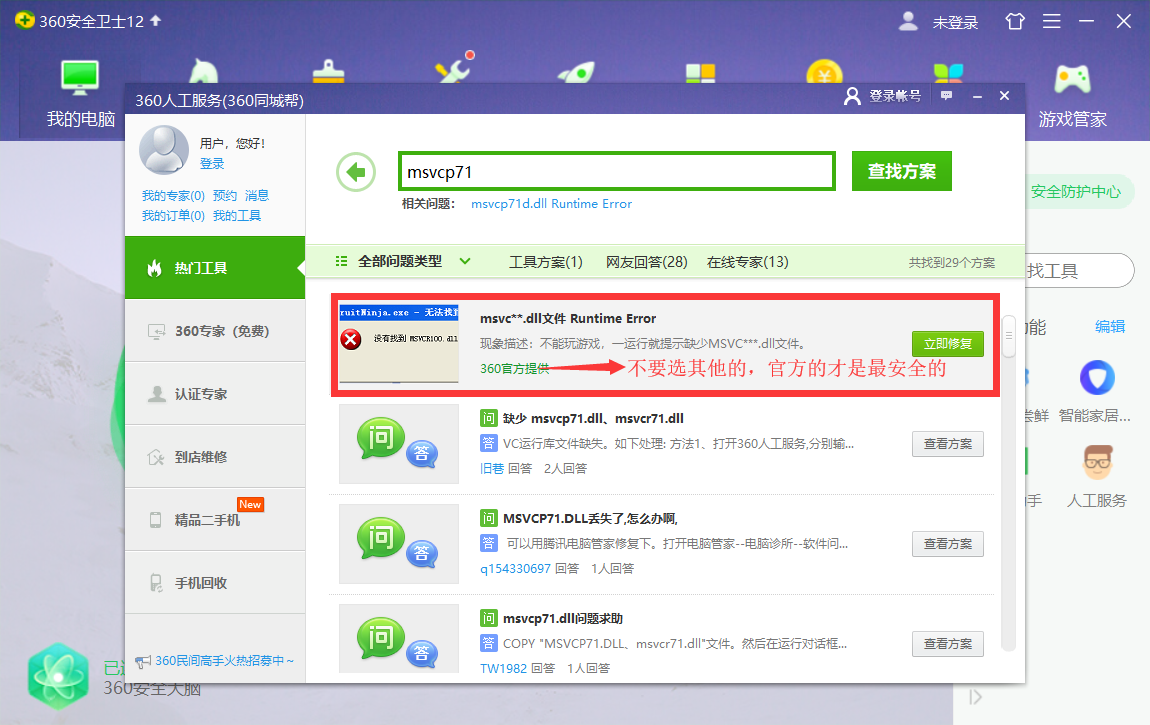Open 电脑清理 using the brush icon

point(328,73)
